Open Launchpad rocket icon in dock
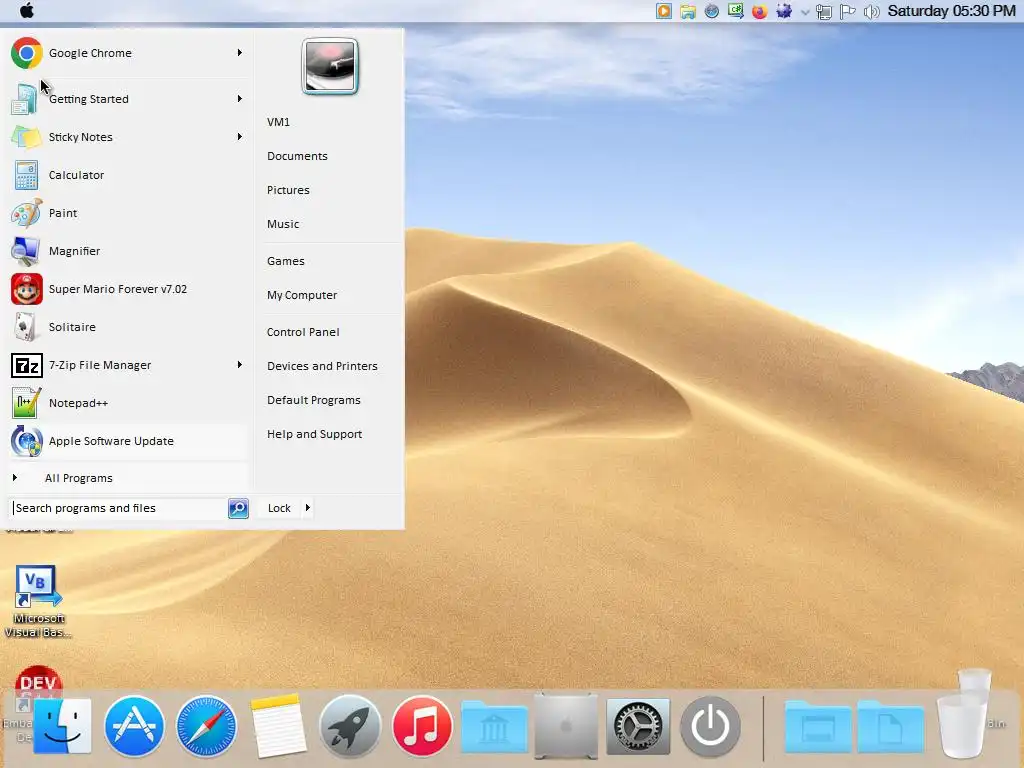 pyautogui.click(x=350, y=726)
